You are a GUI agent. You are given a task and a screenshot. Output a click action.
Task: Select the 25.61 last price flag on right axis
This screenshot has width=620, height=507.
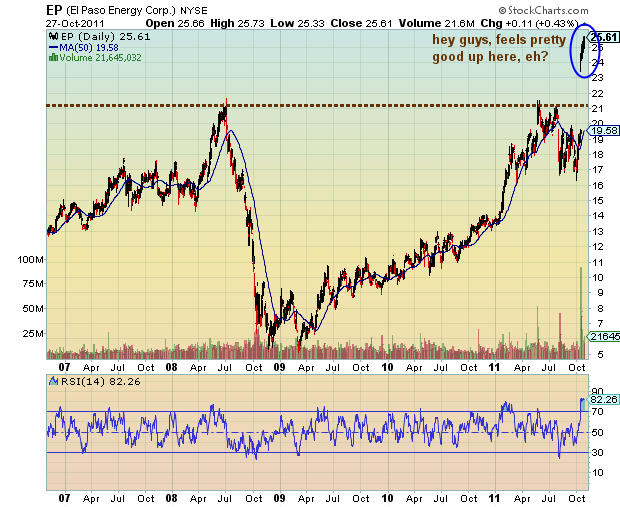pyautogui.click(x=603, y=37)
